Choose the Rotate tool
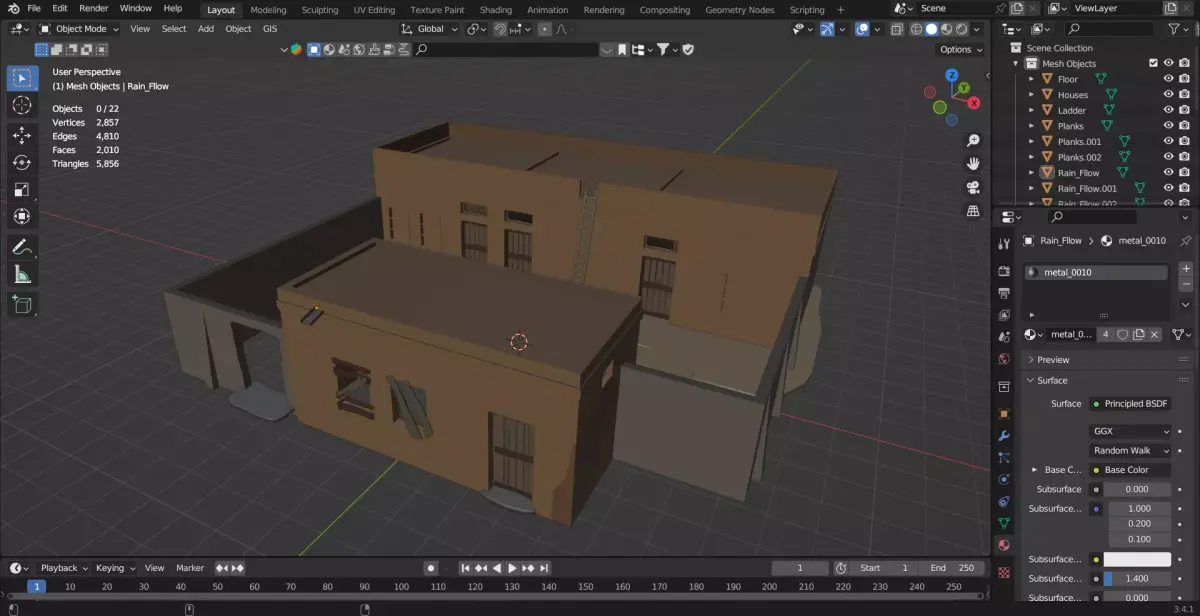1200x616 pixels. pos(22,162)
